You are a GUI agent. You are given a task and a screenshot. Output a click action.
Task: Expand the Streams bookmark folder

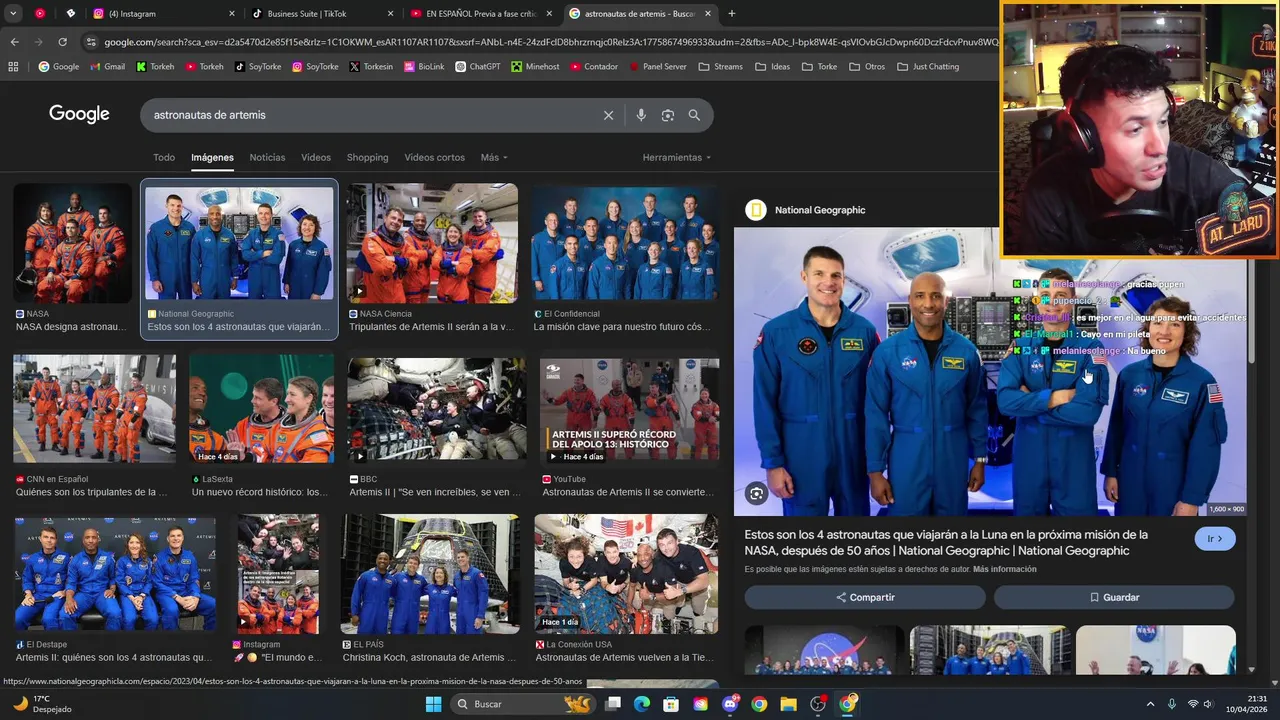tap(721, 67)
